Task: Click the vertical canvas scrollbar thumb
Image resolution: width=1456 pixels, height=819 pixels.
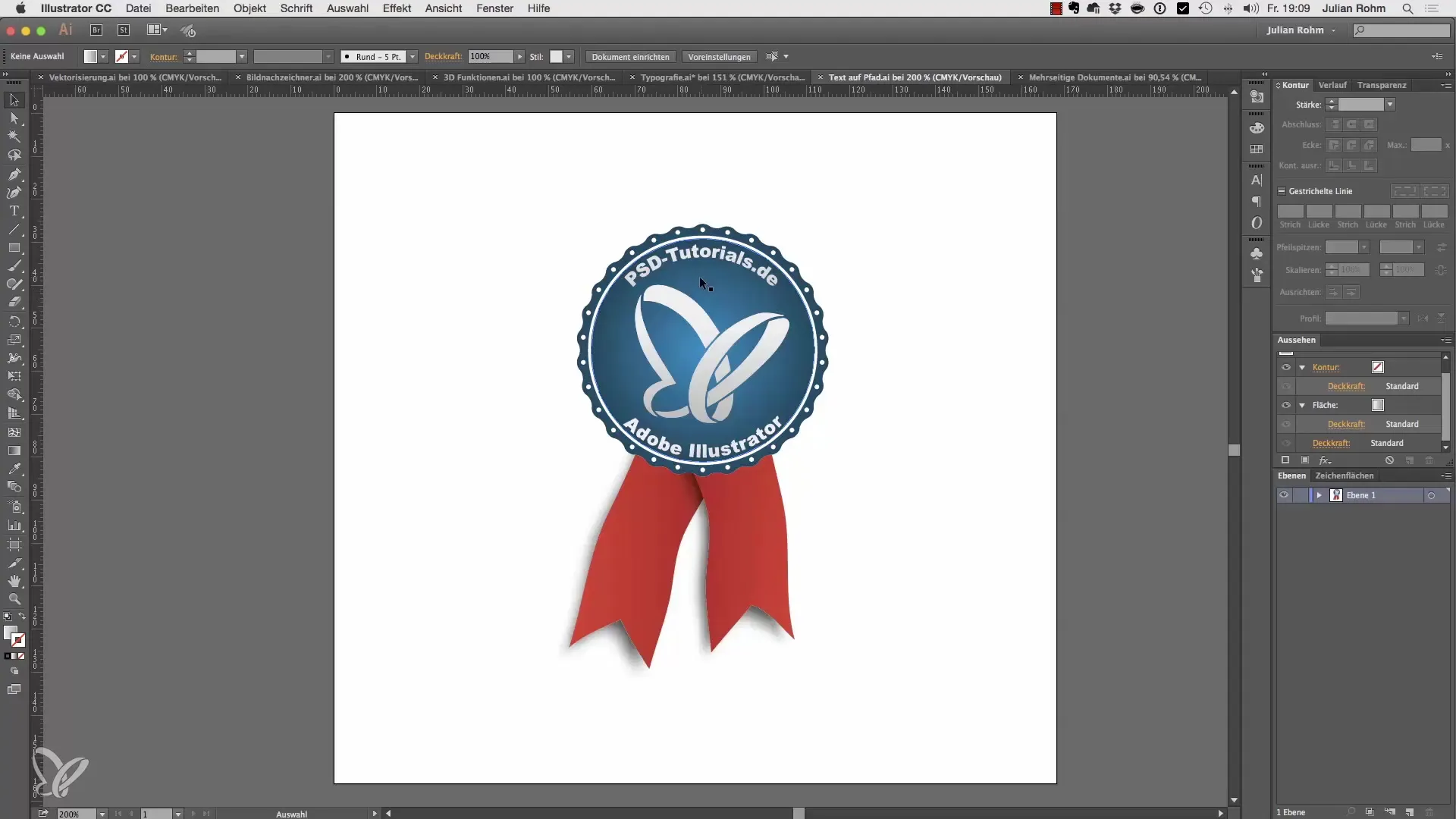Action: pyautogui.click(x=1234, y=450)
